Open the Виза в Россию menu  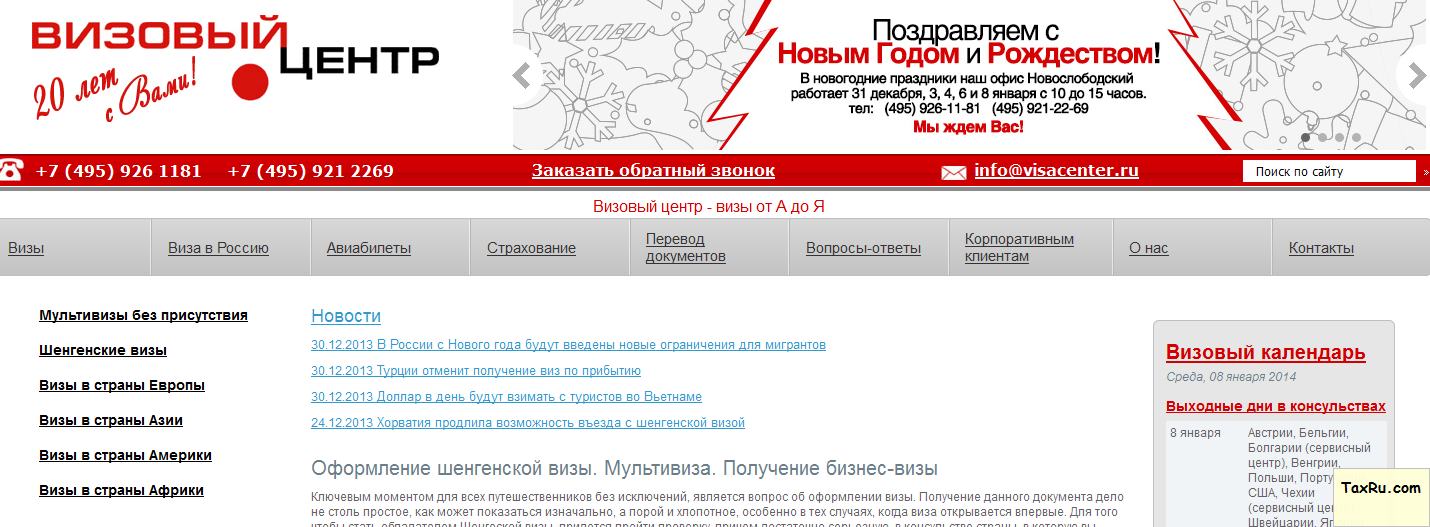[x=218, y=248]
